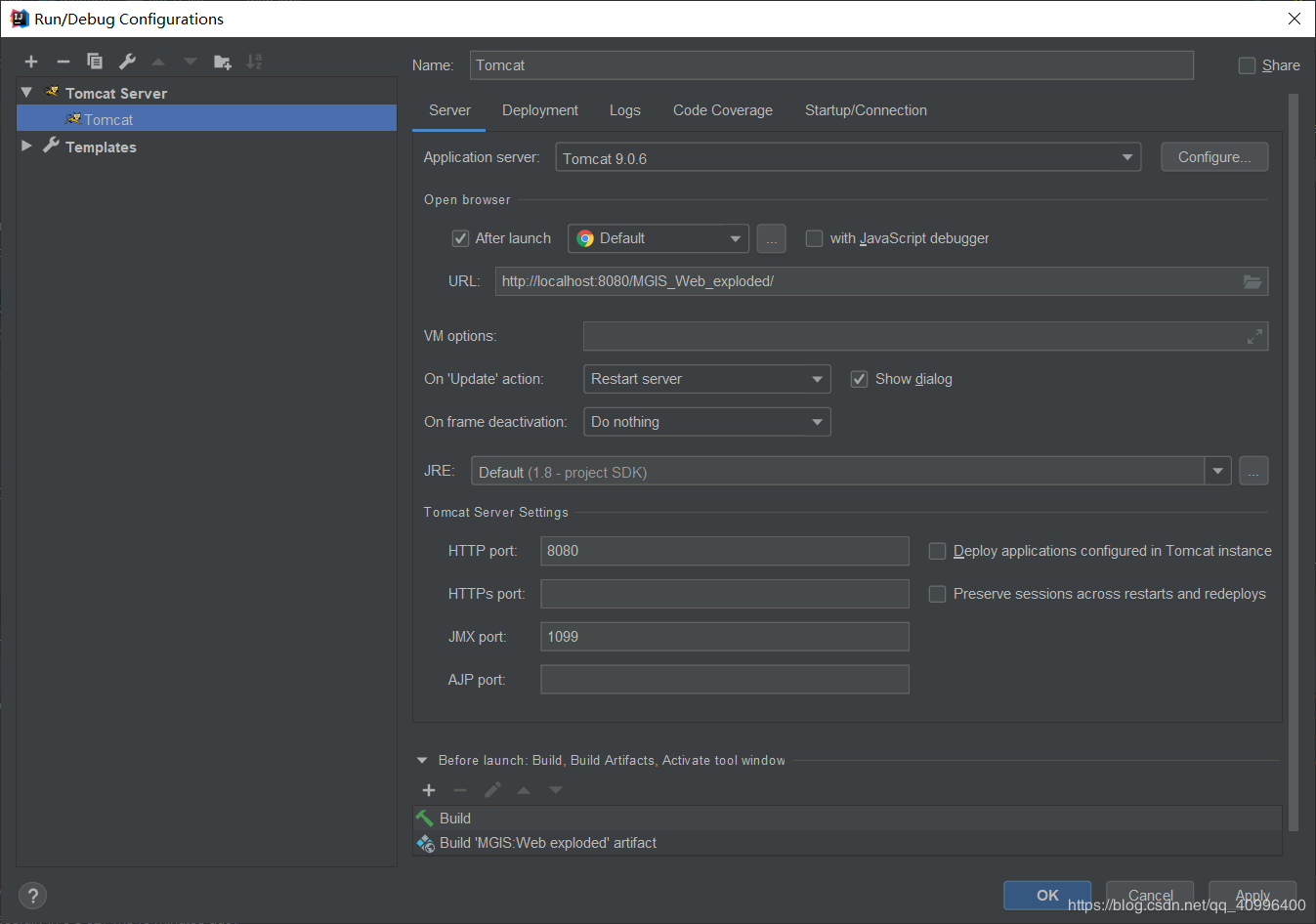Click the Cancel button
Screen dimensions: 1316x924
coord(1150,895)
